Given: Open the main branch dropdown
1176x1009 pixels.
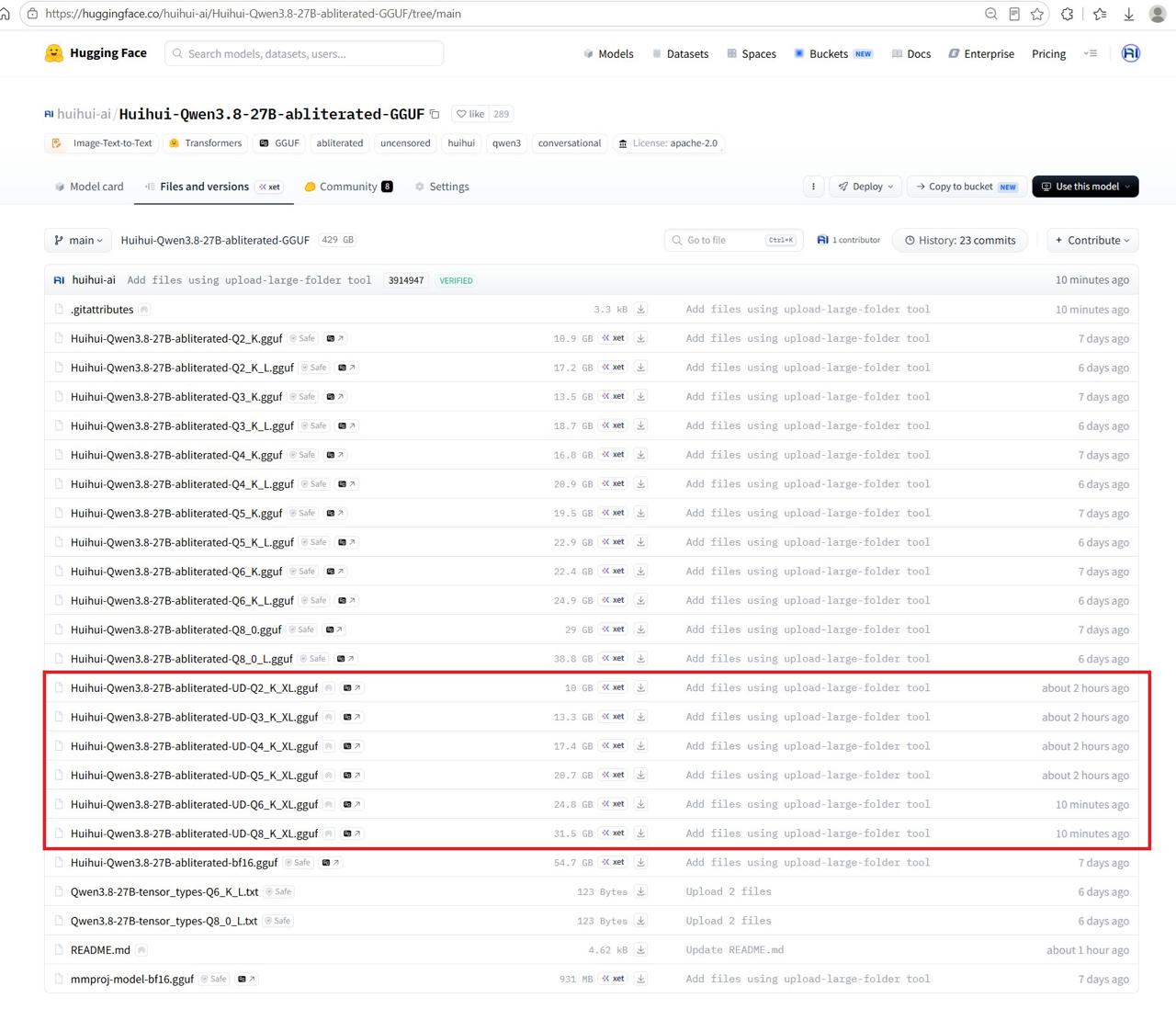Looking at the screenshot, I should tap(78, 240).
